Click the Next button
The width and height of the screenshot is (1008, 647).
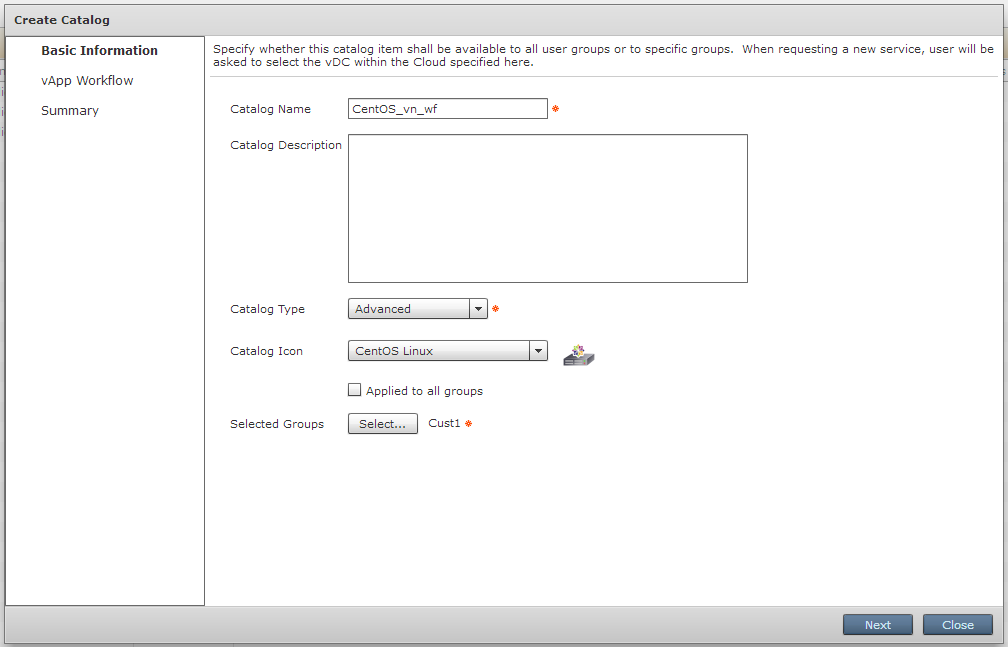point(877,624)
